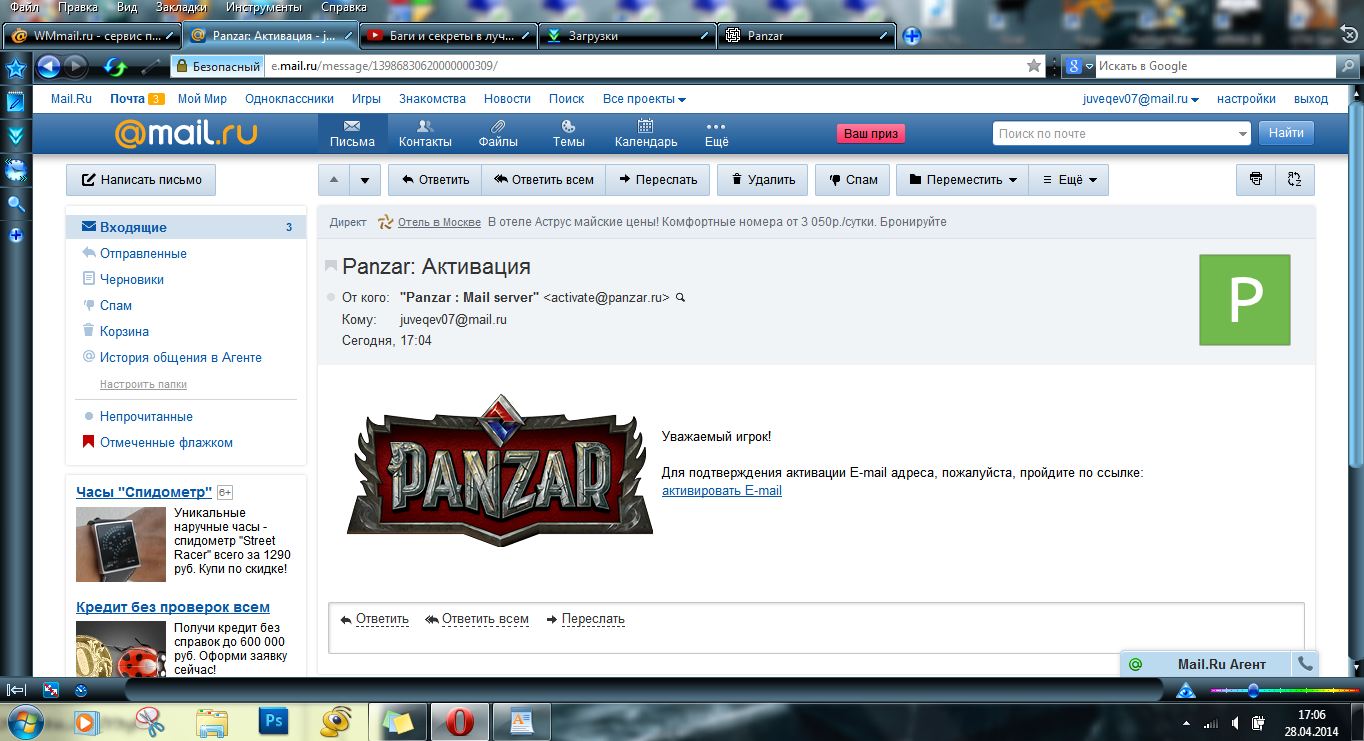Open the juveqev07@mail.ru account dropdown
Viewport: 1364px width, 741px height.
click(1141, 99)
